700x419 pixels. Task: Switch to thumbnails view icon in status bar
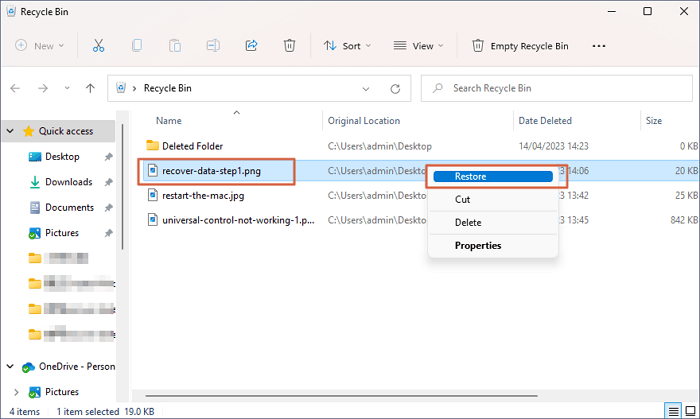point(689,411)
